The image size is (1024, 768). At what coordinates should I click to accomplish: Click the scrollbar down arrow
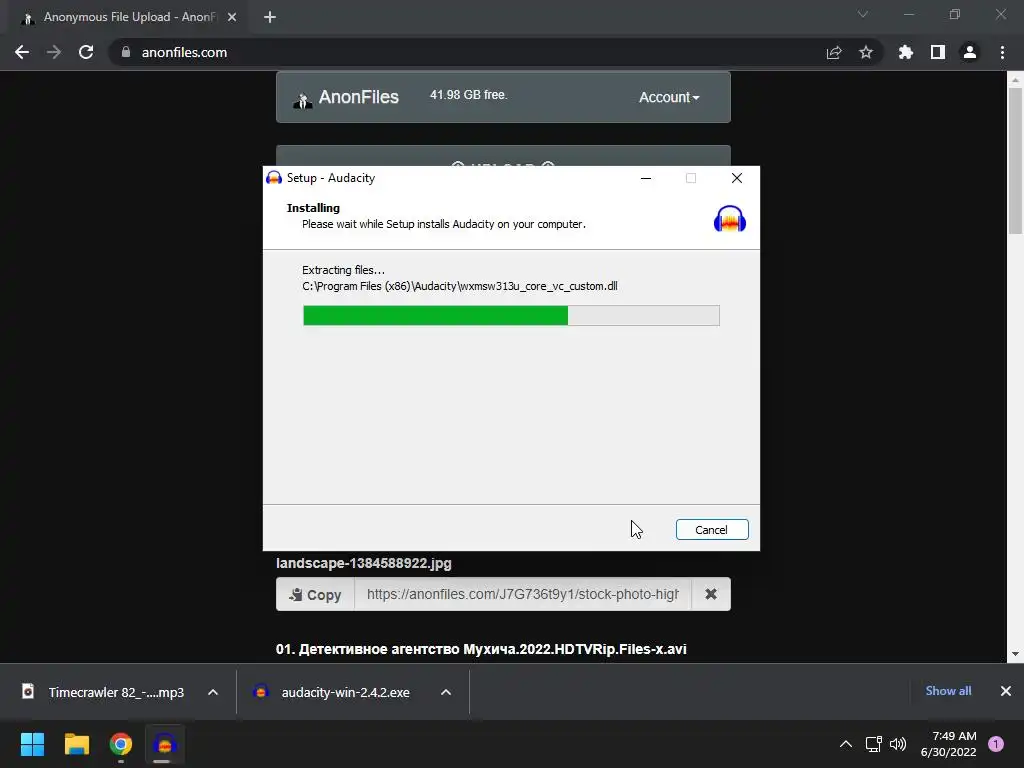click(x=1015, y=654)
